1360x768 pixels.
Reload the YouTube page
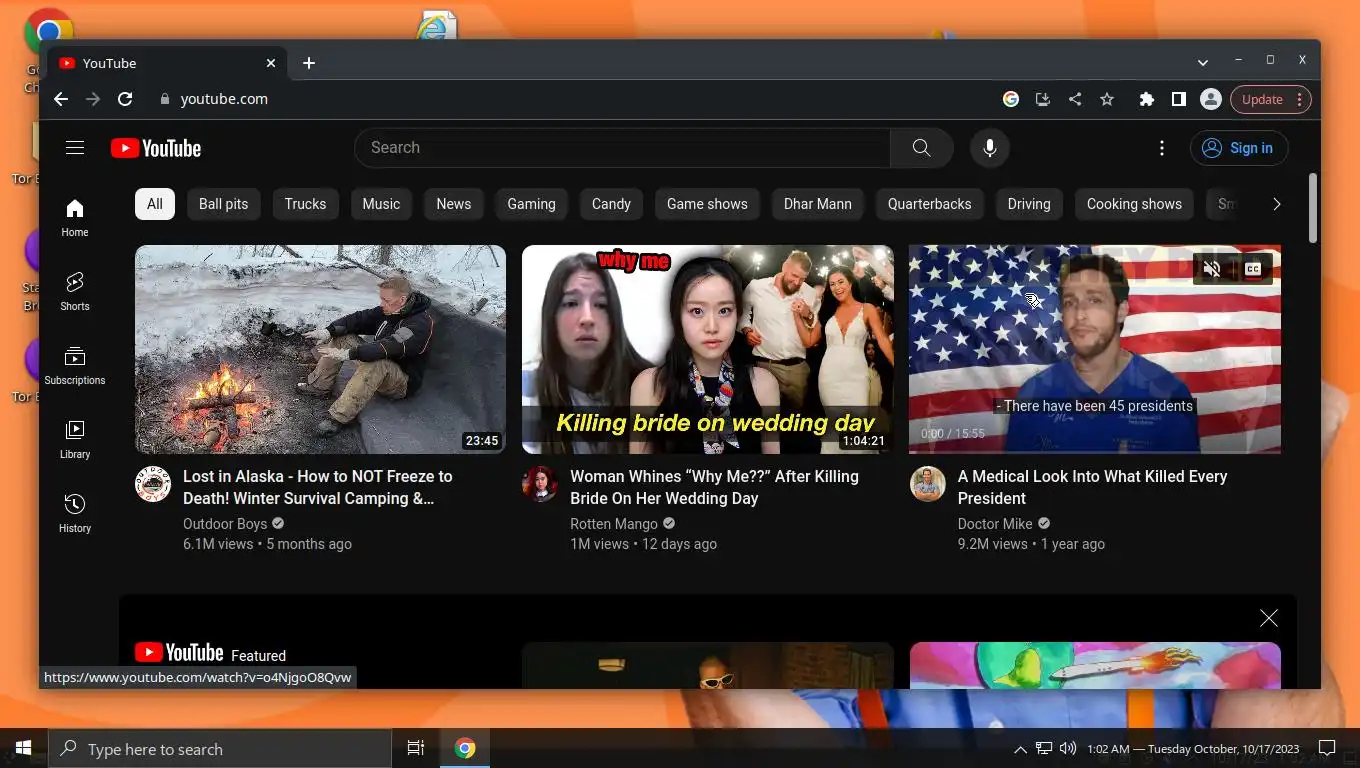click(125, 99)
